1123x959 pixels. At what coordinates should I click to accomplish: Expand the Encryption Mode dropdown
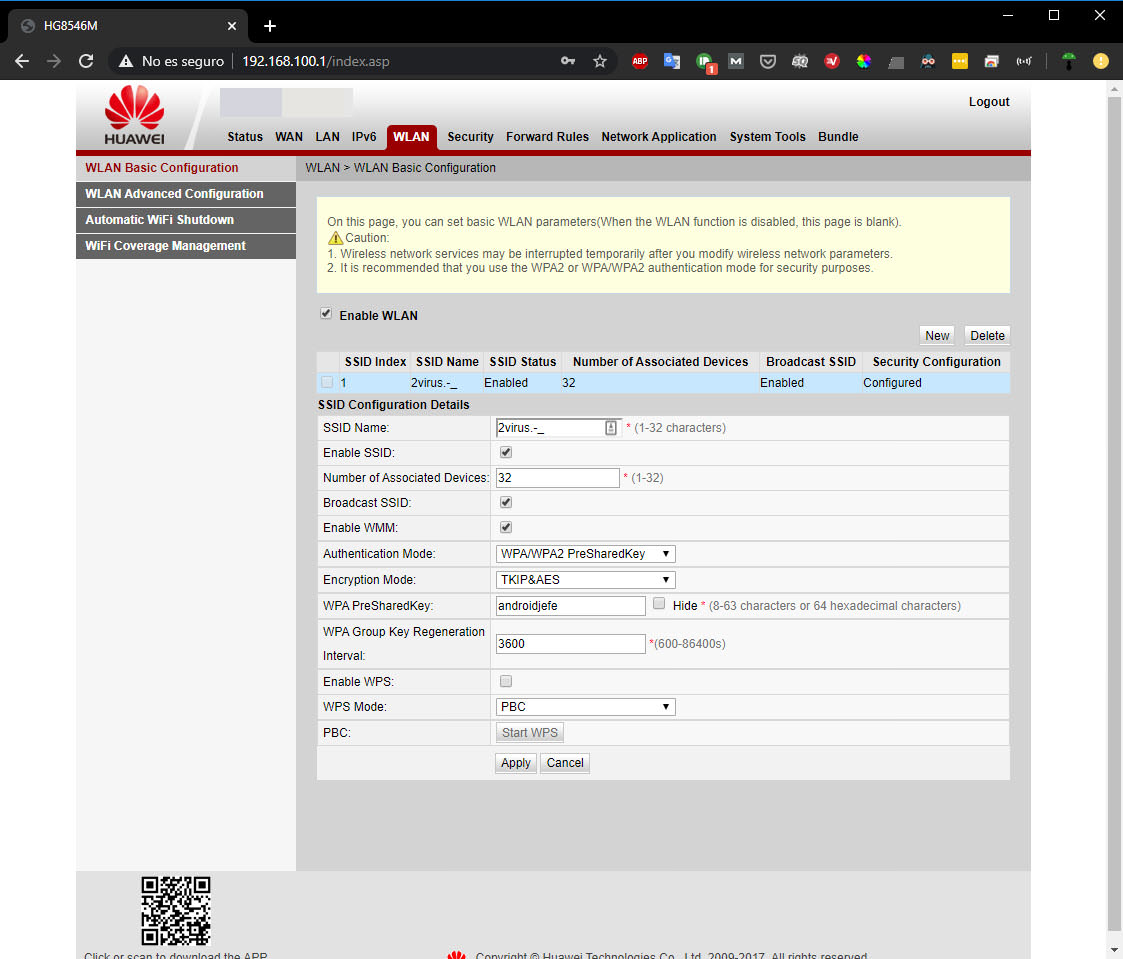pos(585,580)
